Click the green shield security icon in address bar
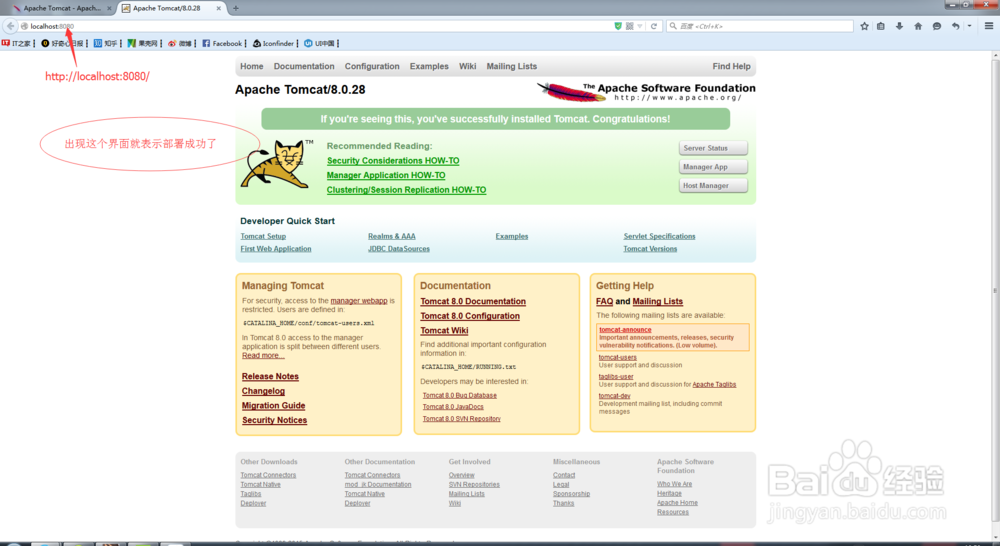The image size is (1000, 546). coord(617,26)
